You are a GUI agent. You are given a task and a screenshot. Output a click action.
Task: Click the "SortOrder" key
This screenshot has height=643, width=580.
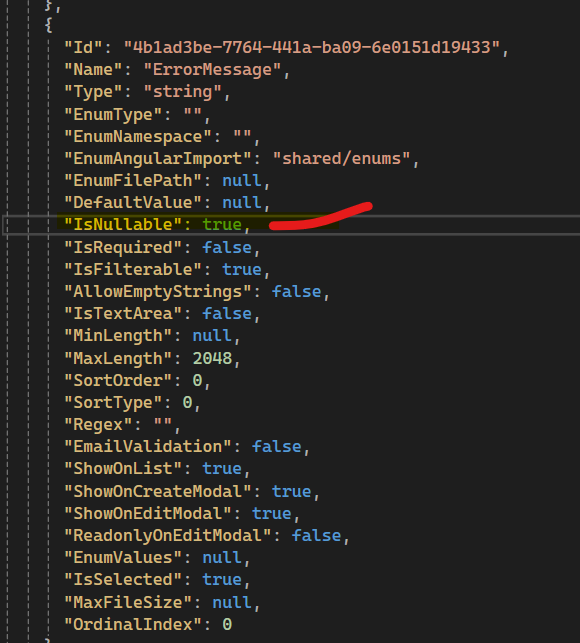click(x=118, y=381)
